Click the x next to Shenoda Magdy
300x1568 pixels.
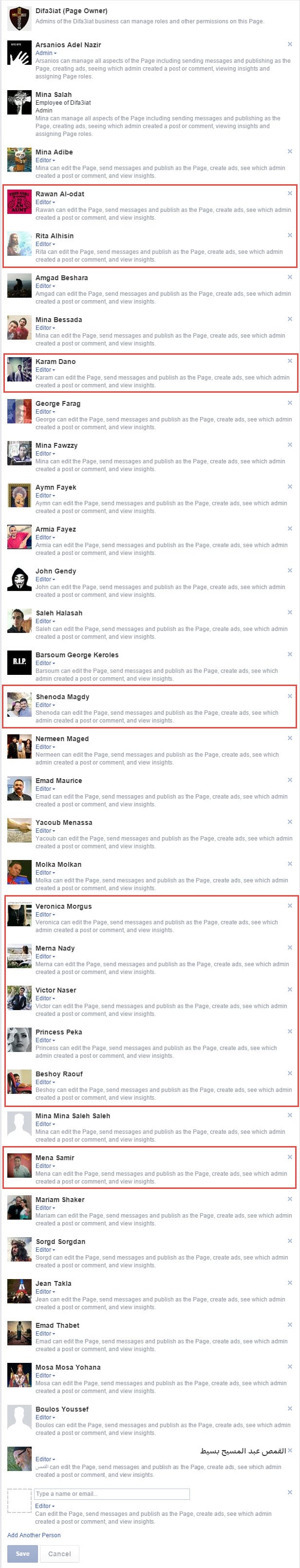(x=290, y=696)
